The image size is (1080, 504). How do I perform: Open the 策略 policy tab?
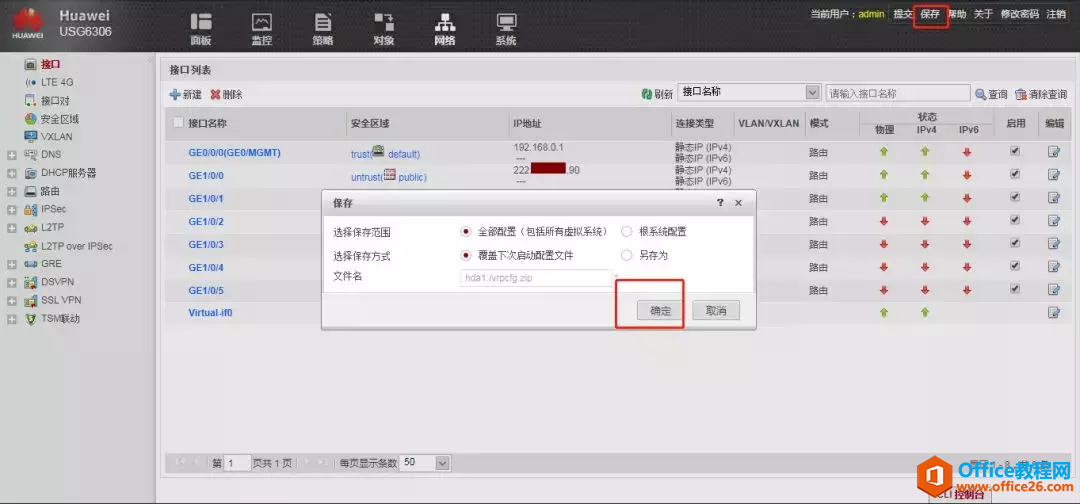[x=323, y=29]
